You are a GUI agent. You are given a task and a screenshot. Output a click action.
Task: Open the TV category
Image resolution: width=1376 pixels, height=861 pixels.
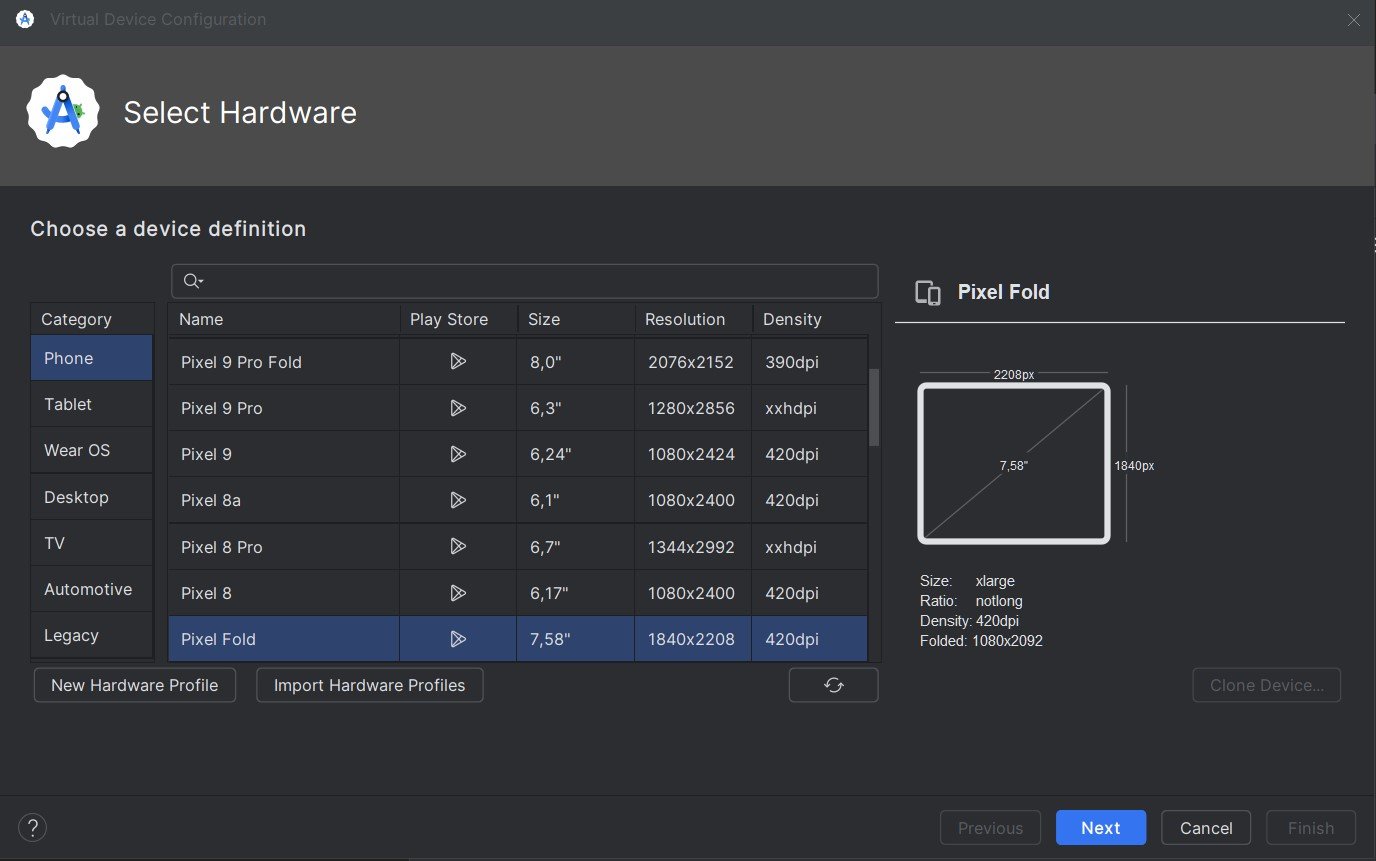click(x=92, y=543)
